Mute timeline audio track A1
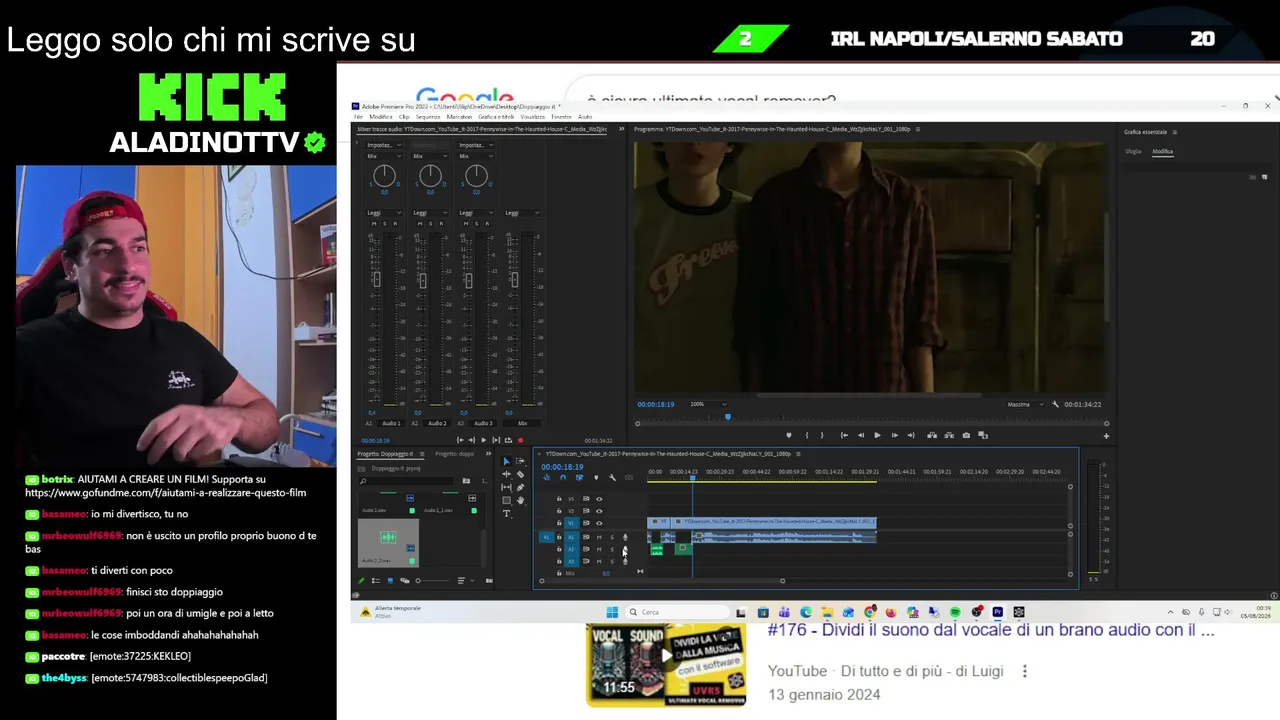The height and width of the screenshot is (720, 1280). point(599,537)
